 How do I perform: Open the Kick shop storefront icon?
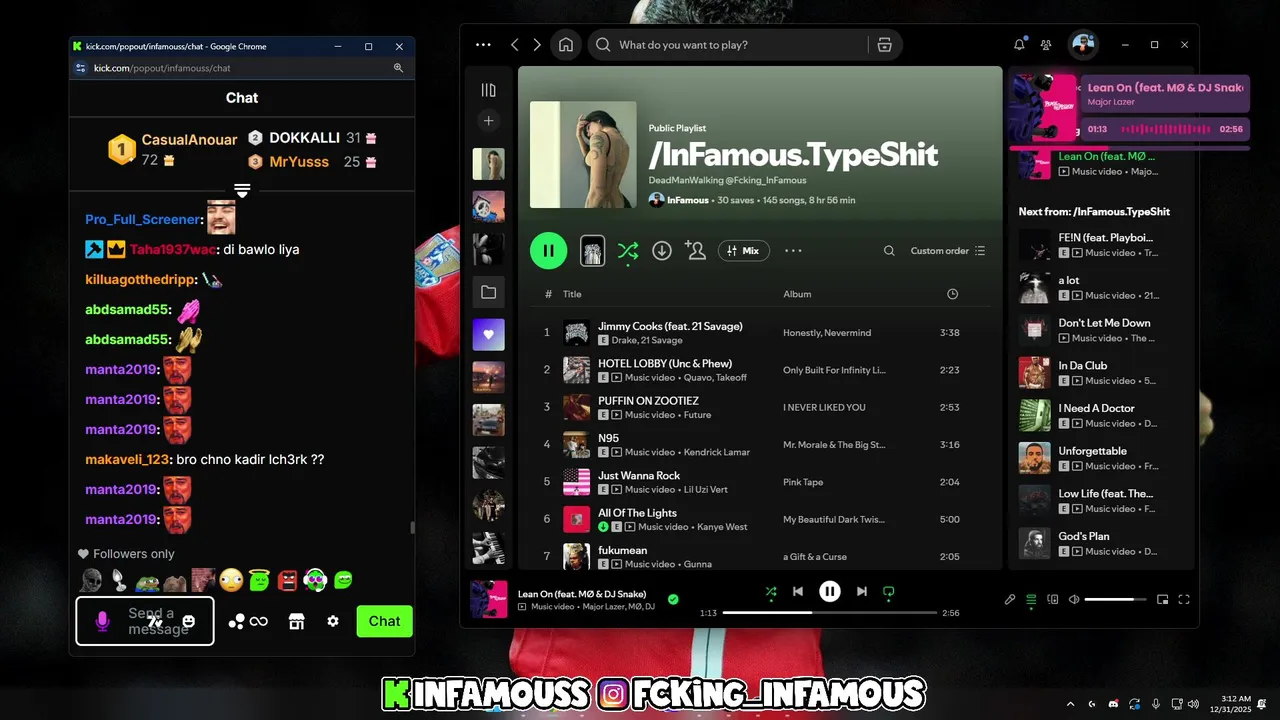296,621
